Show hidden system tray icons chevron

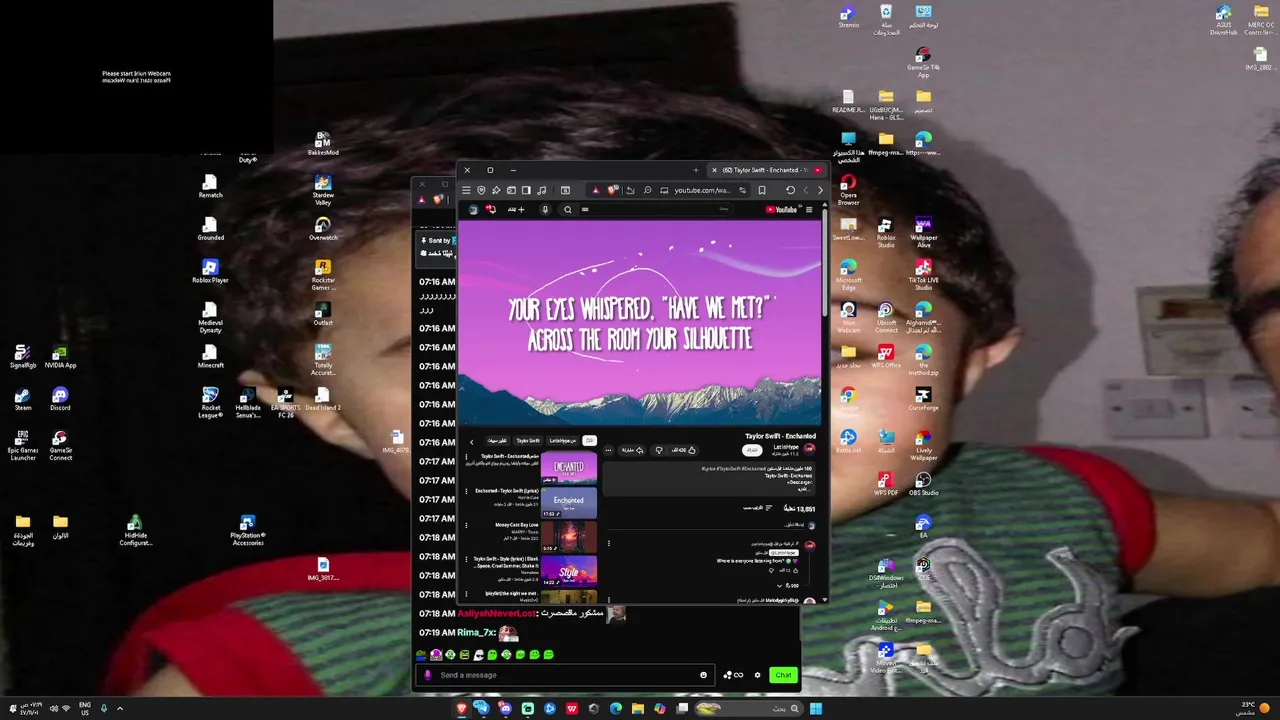click(x=120, y=709)
